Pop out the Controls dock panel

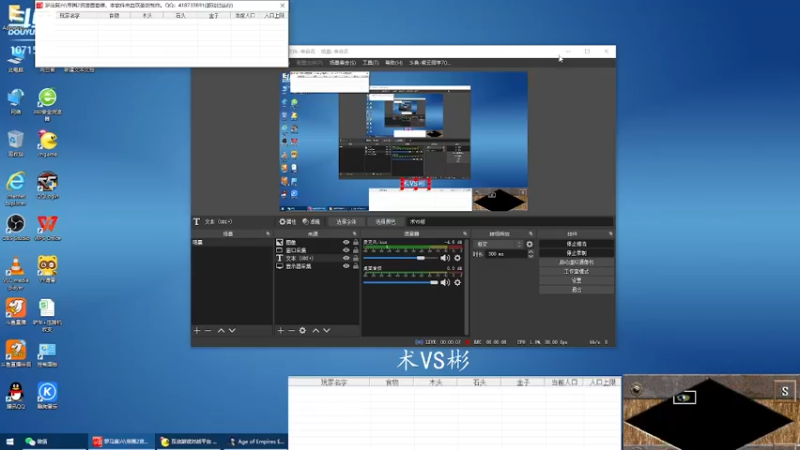pyautogui.click(x=611, y=234)
